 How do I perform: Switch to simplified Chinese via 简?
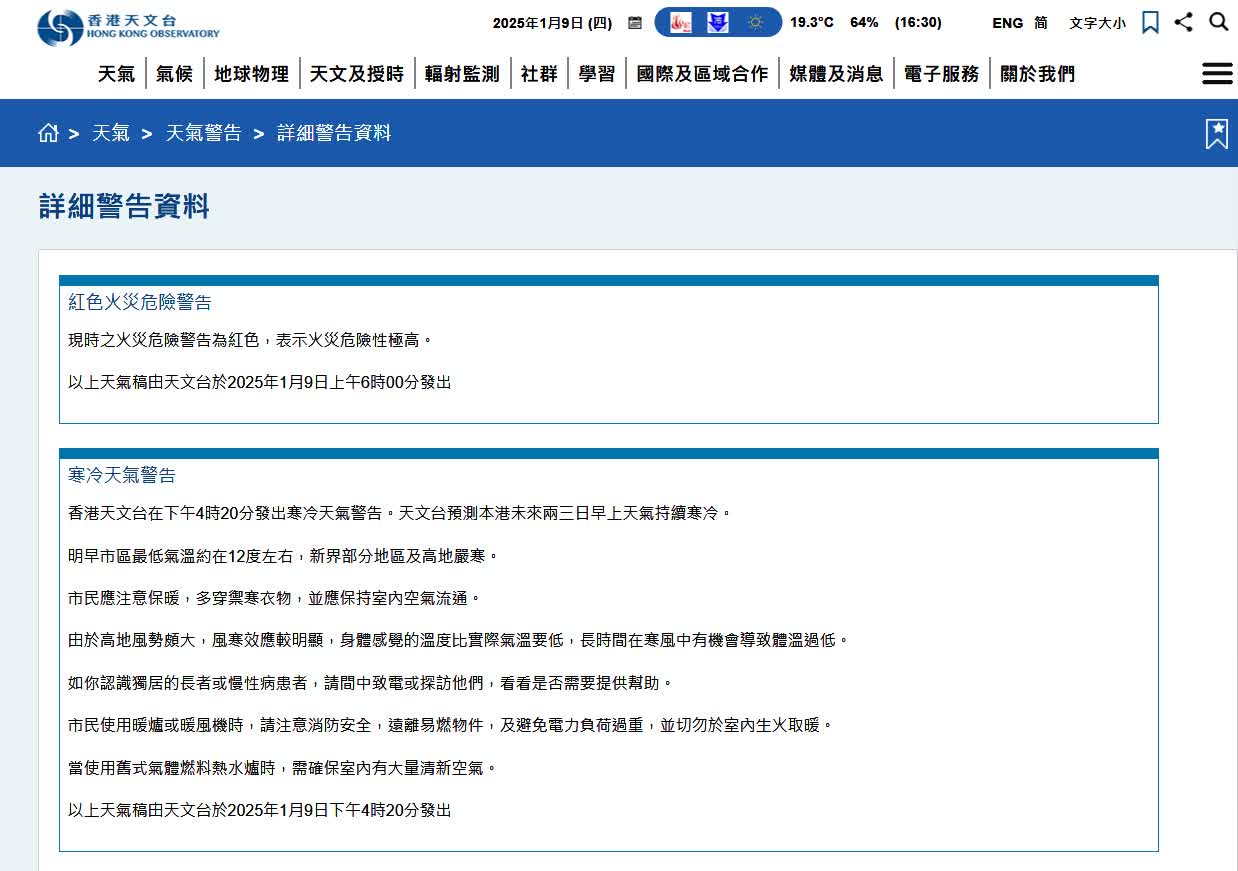pos(1040,22)
